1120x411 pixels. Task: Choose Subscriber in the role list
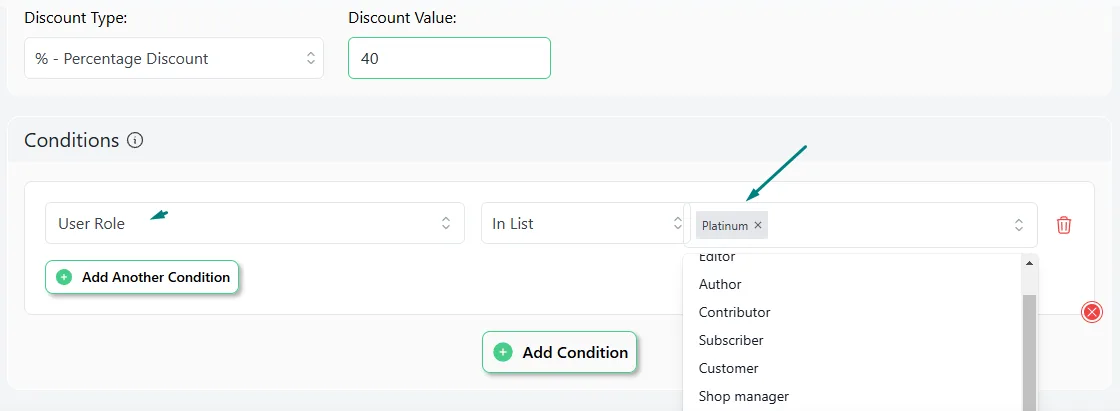pos(731,340)
